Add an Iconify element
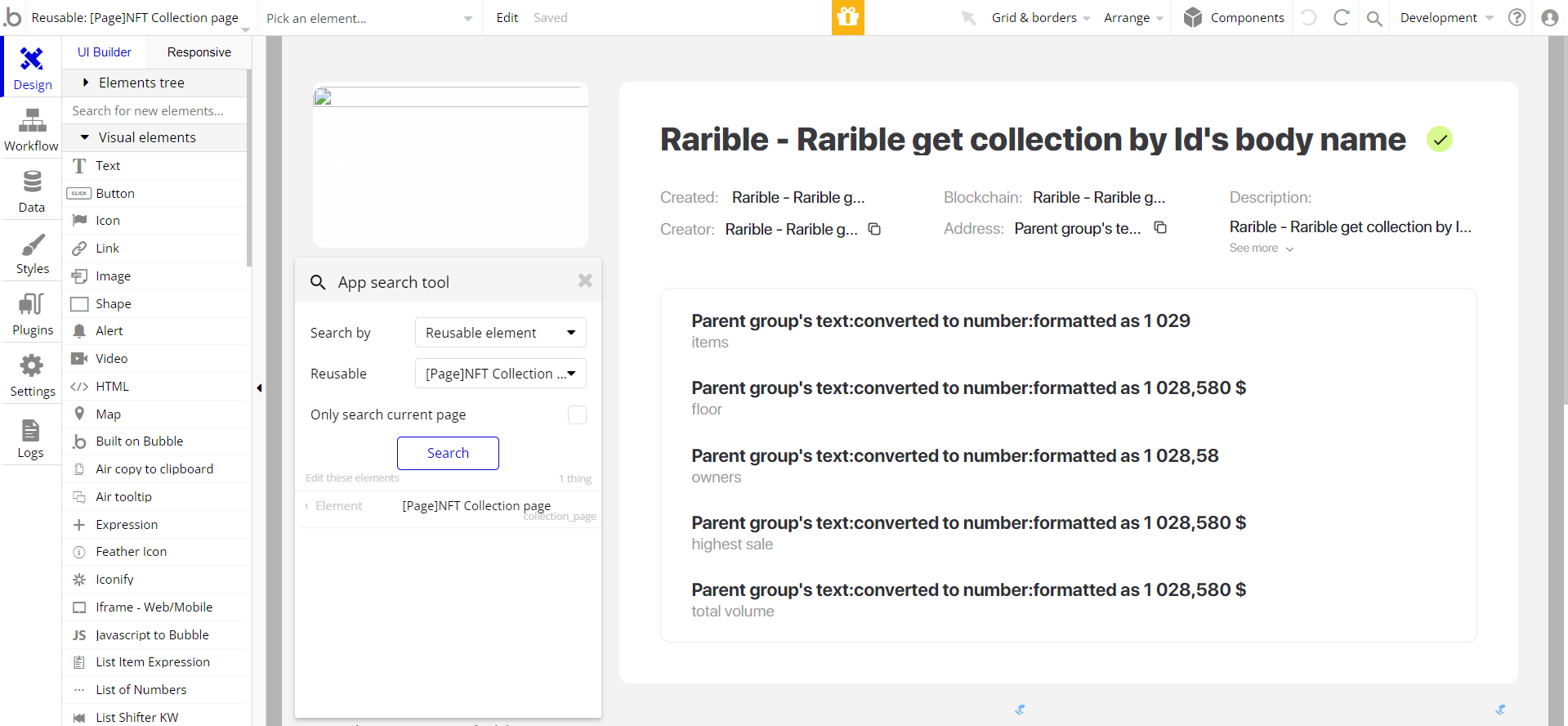This screenshot has height=726, width=1568. pyautogui.click(x=155, y=579)
